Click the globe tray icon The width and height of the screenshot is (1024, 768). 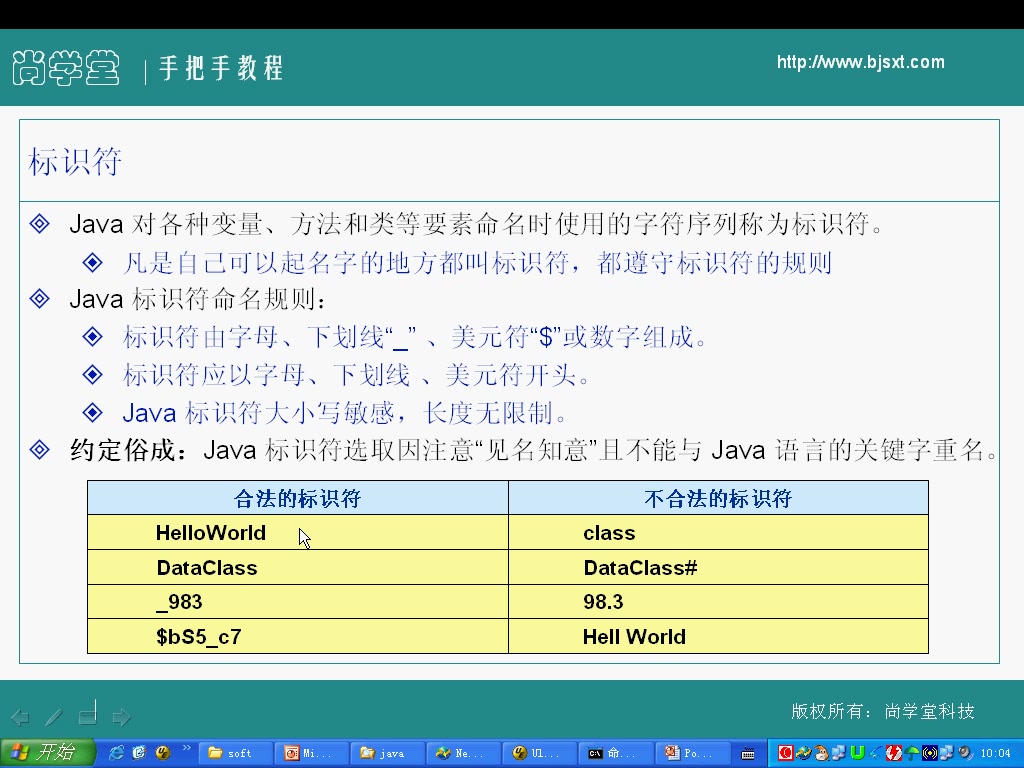click(x=803, y=752)
